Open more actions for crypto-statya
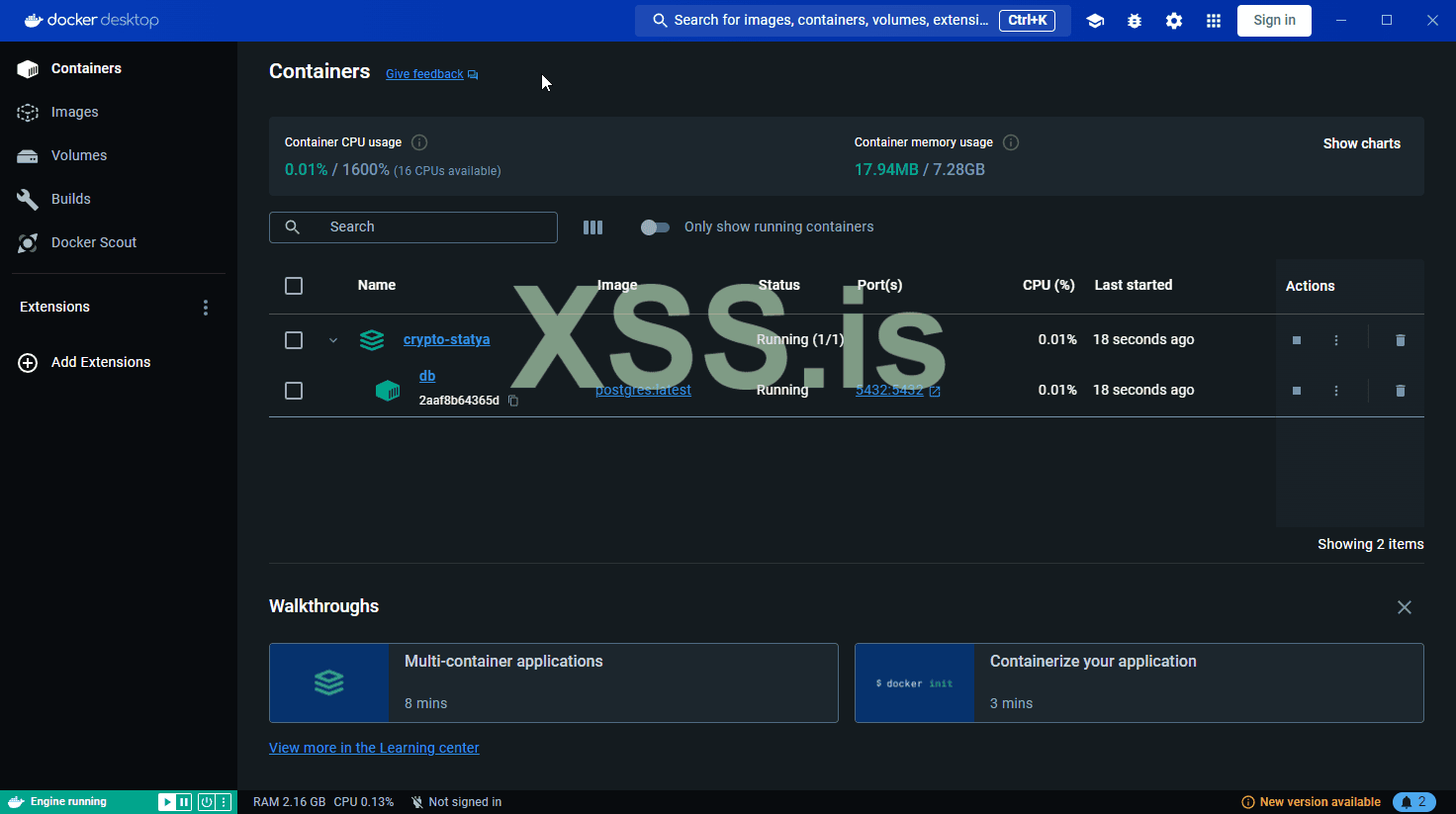The height and width of the screenshot is (814, 1456). tap(1336, 340)
